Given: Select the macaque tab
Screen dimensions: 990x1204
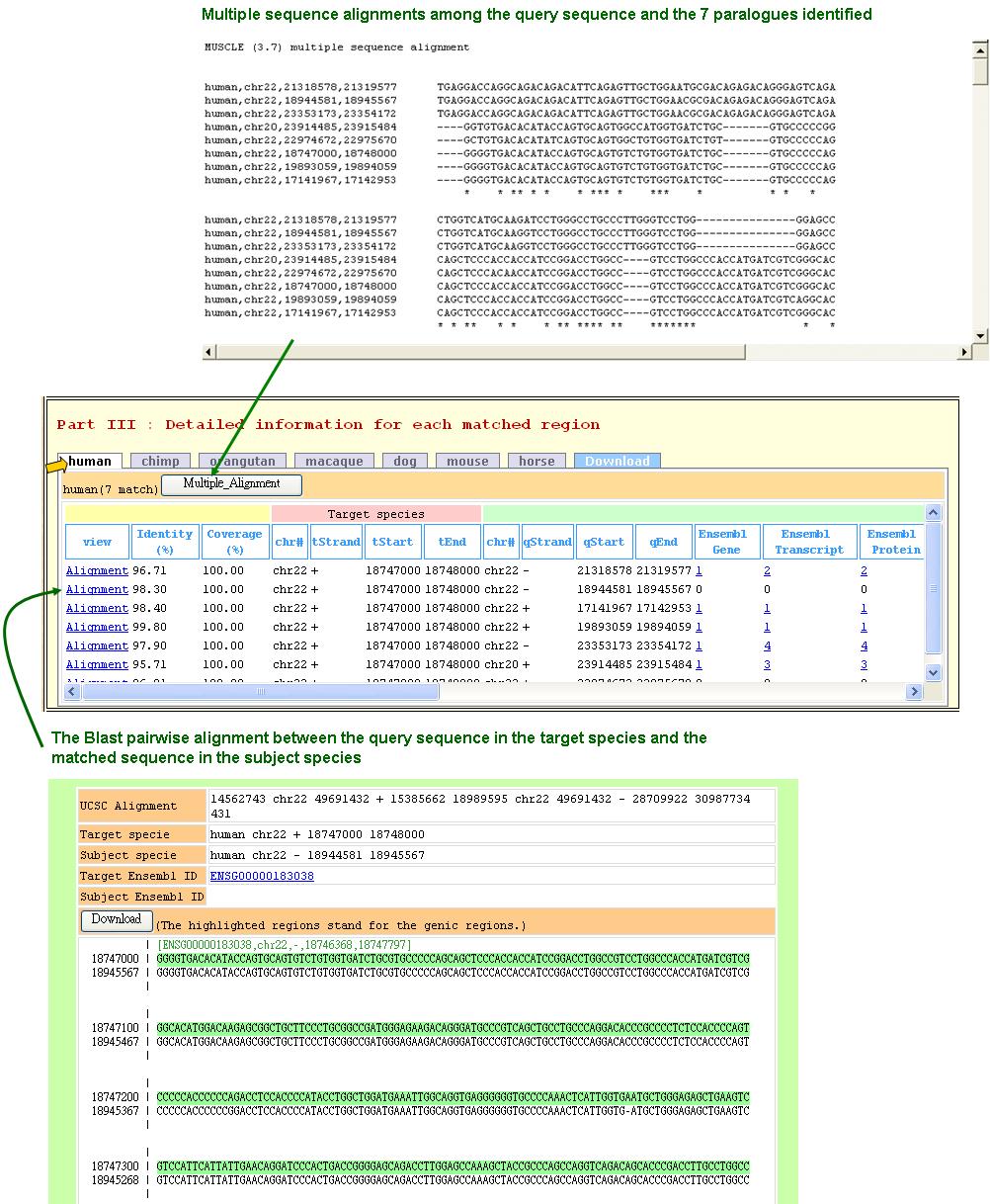Looking at the screenshot, I should click(334, 462).
